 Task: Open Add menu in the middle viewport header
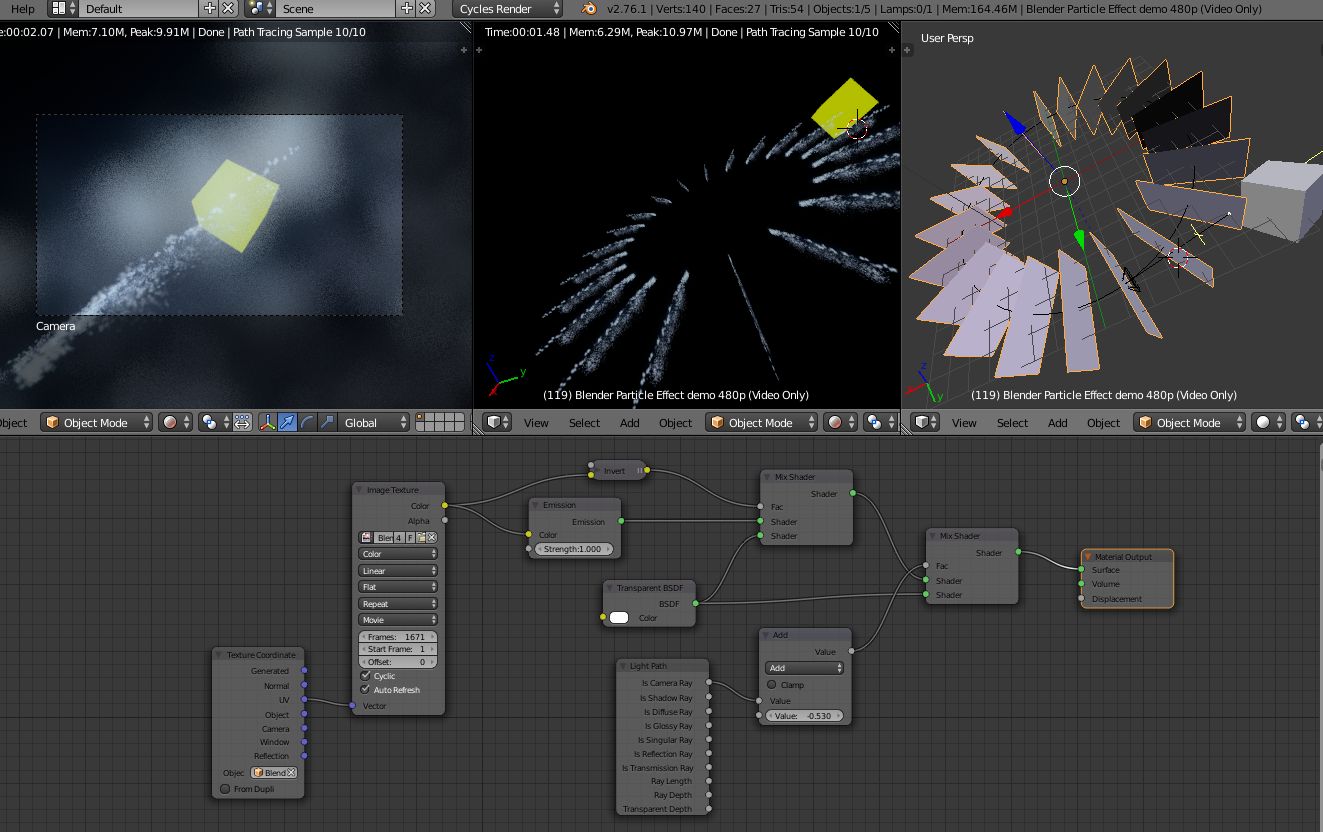[629, 423]
